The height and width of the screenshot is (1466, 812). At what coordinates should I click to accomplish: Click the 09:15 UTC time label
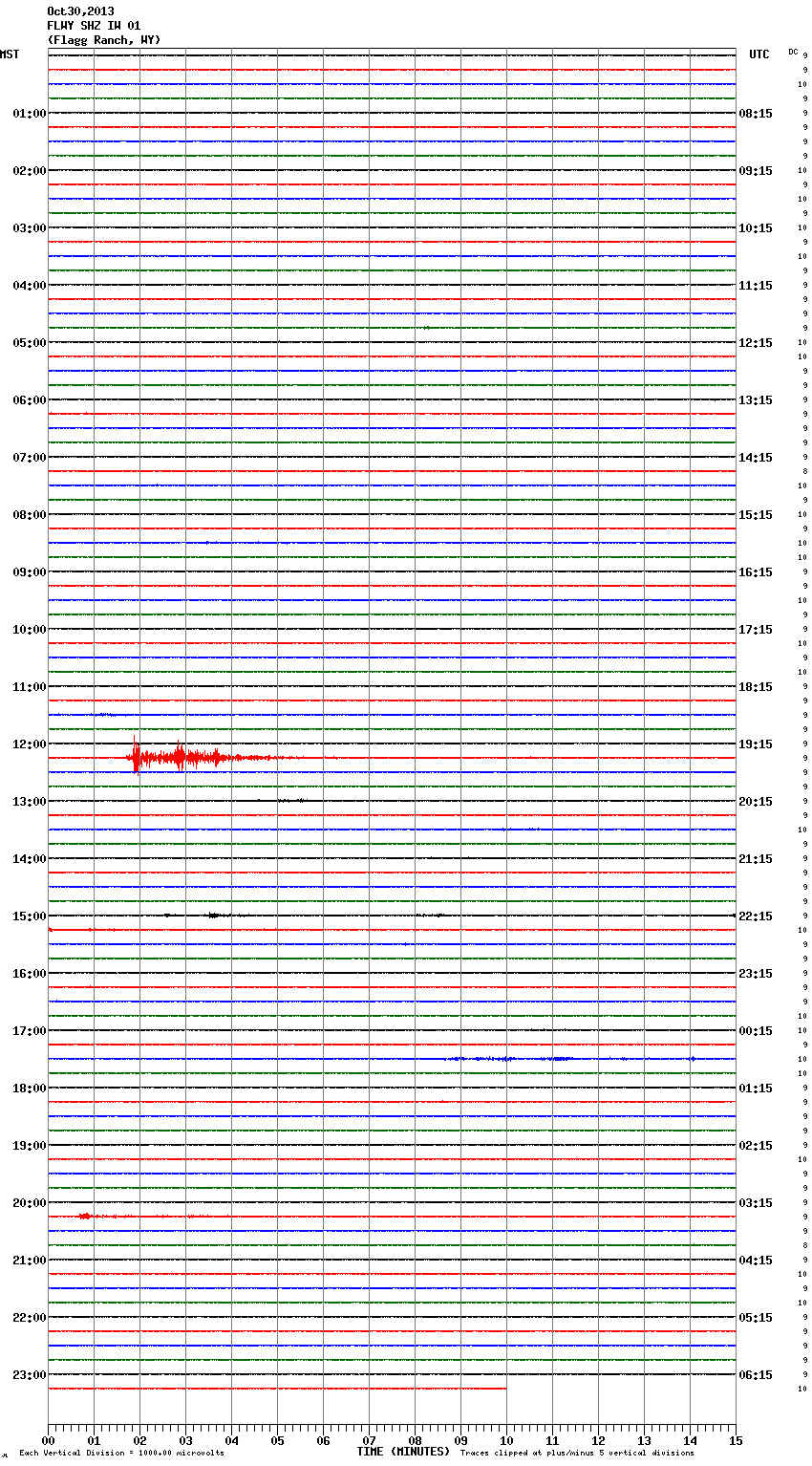click(756, 170)
